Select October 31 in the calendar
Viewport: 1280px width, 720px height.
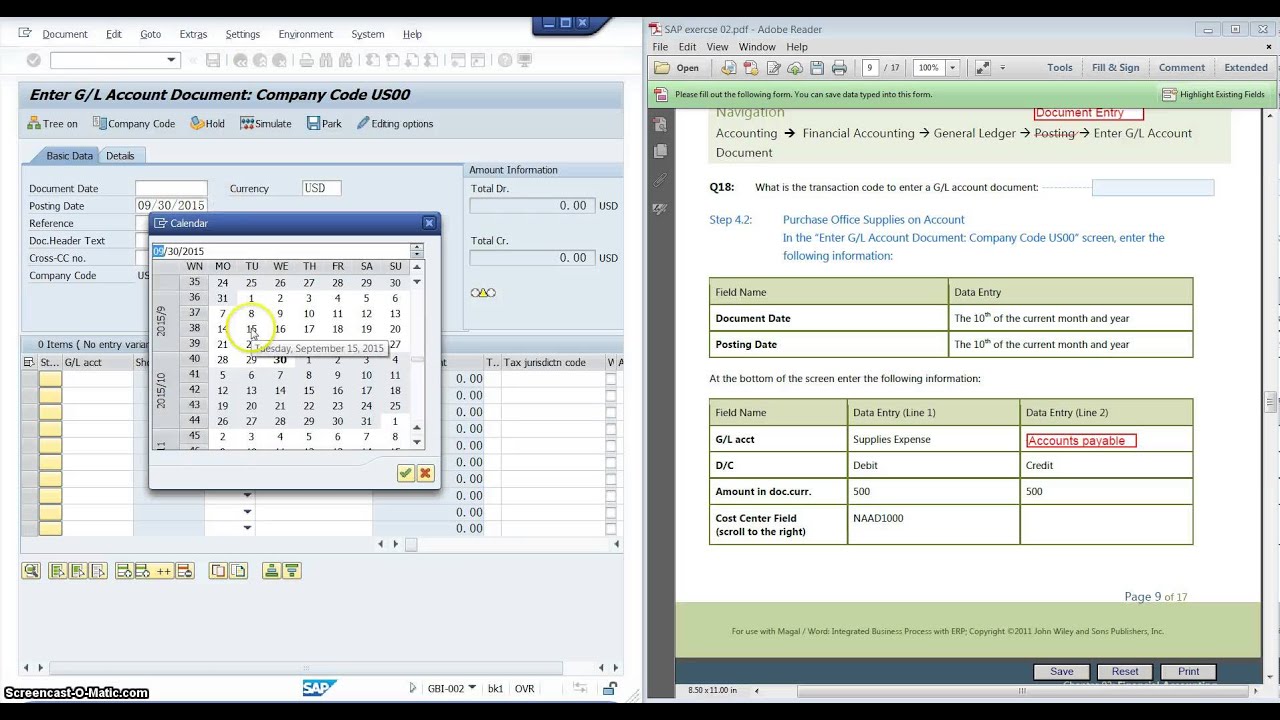coord(366,422)
